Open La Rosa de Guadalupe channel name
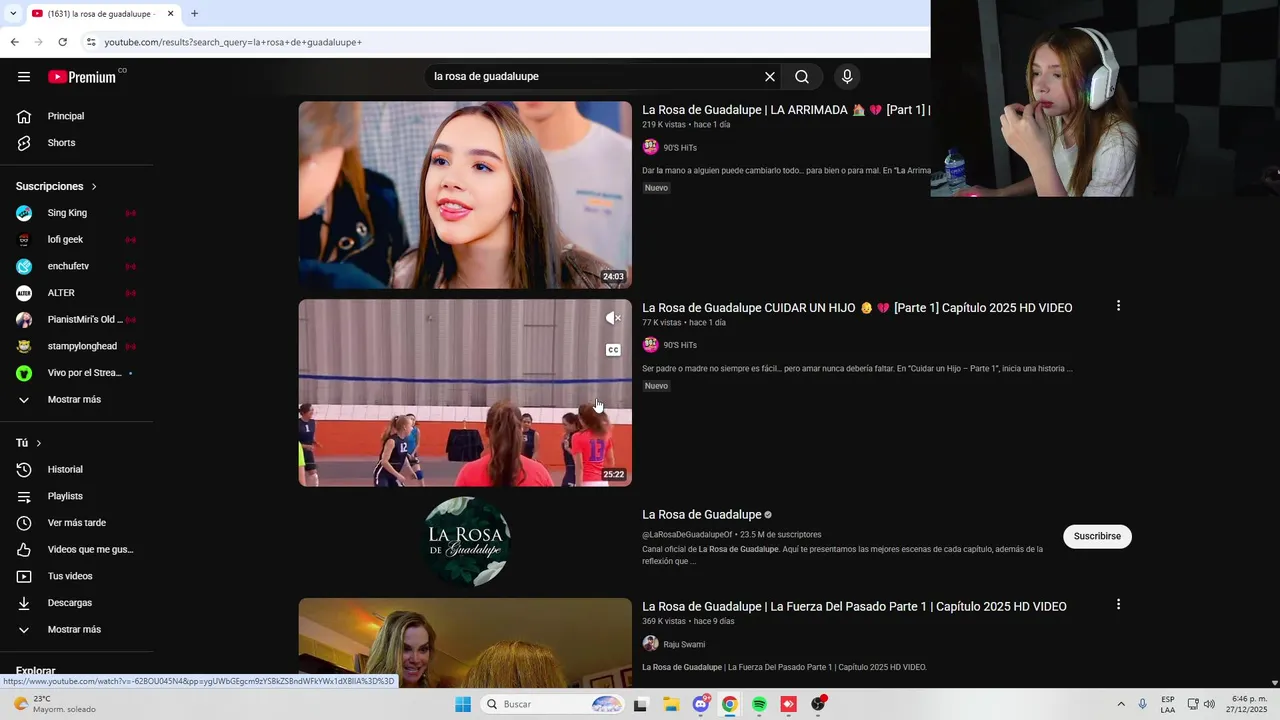 (x=702, y=515)
